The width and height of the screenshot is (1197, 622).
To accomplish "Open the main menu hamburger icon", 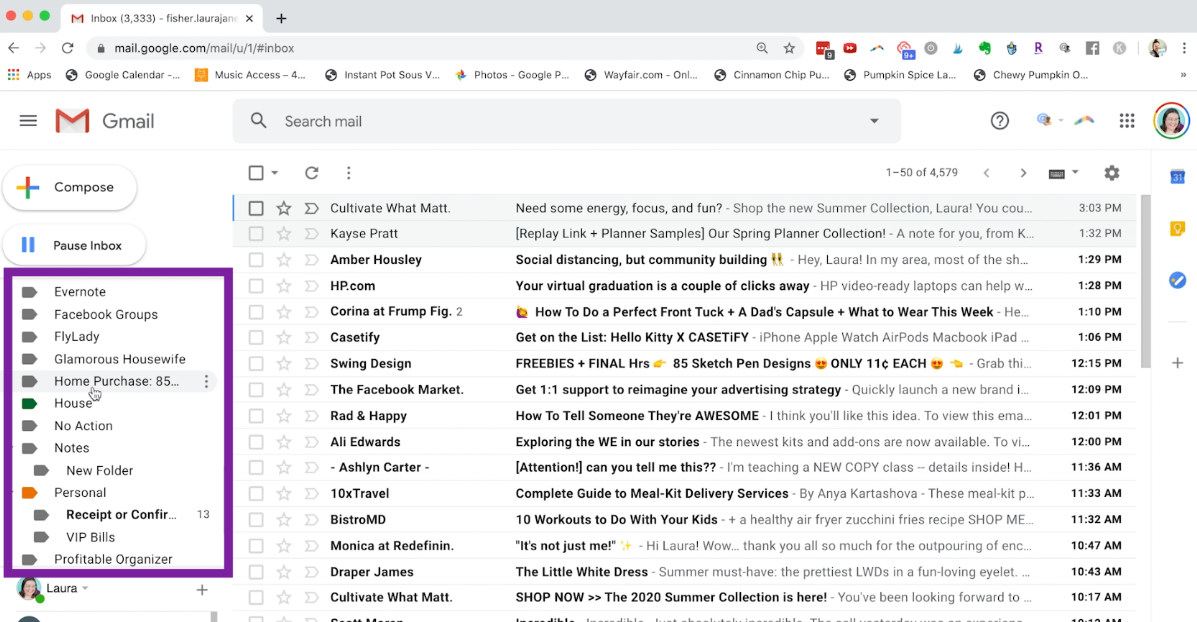I will pyautogui.click(x=28, y=121).
